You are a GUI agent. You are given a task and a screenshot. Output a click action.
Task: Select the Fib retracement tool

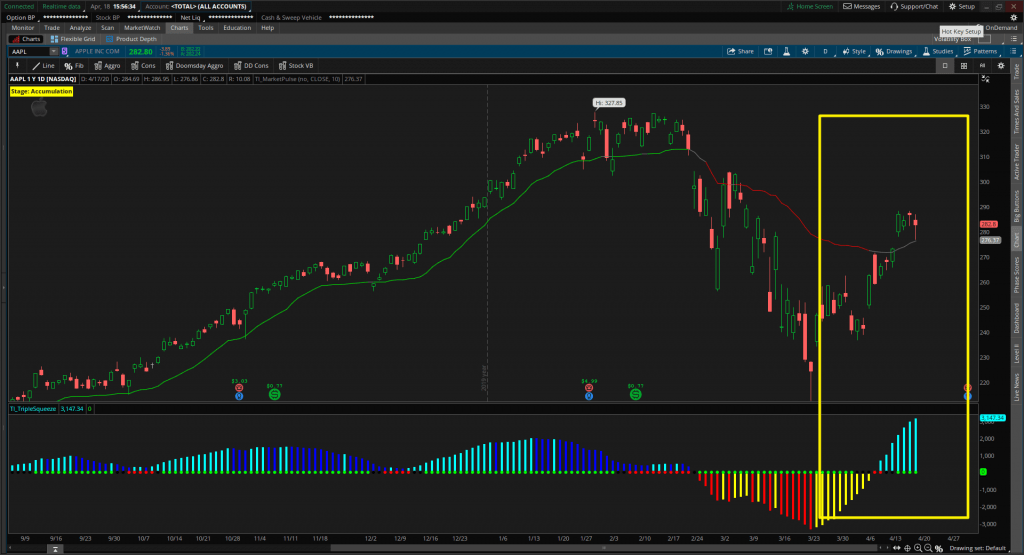click(75, 65)
